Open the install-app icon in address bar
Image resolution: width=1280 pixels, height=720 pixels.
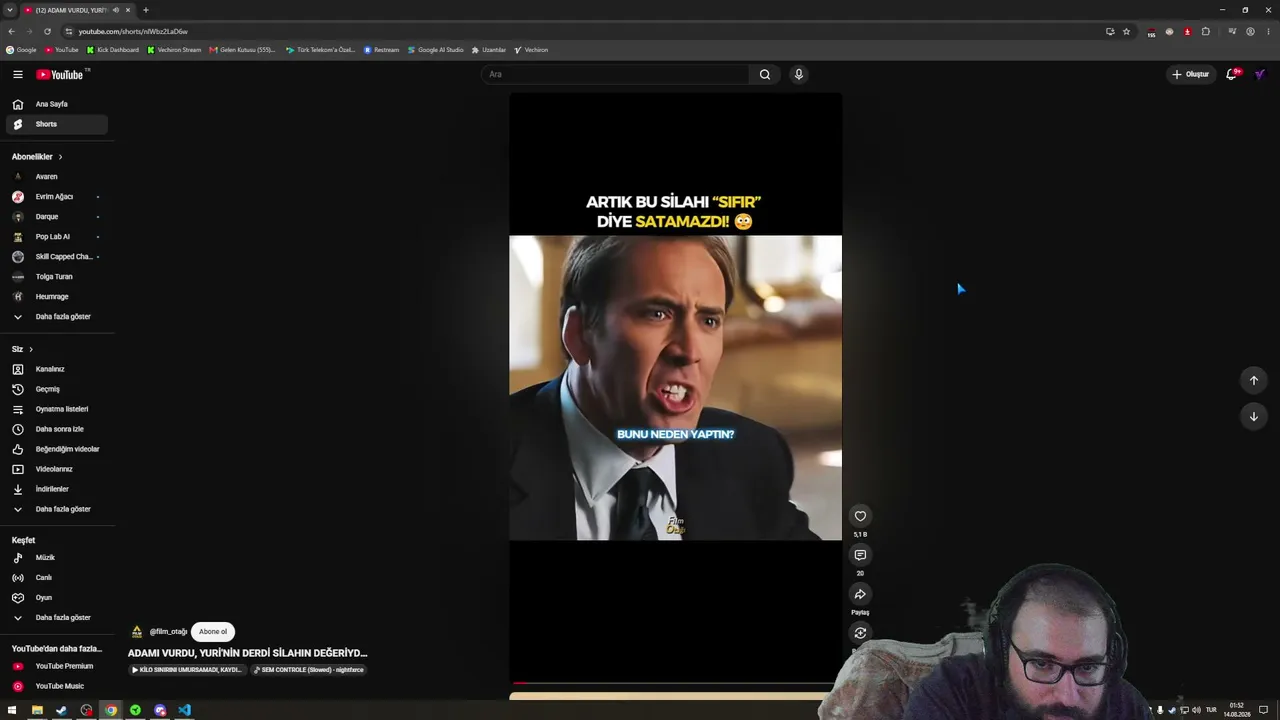pyautogui.click(x=1110, y=31)
